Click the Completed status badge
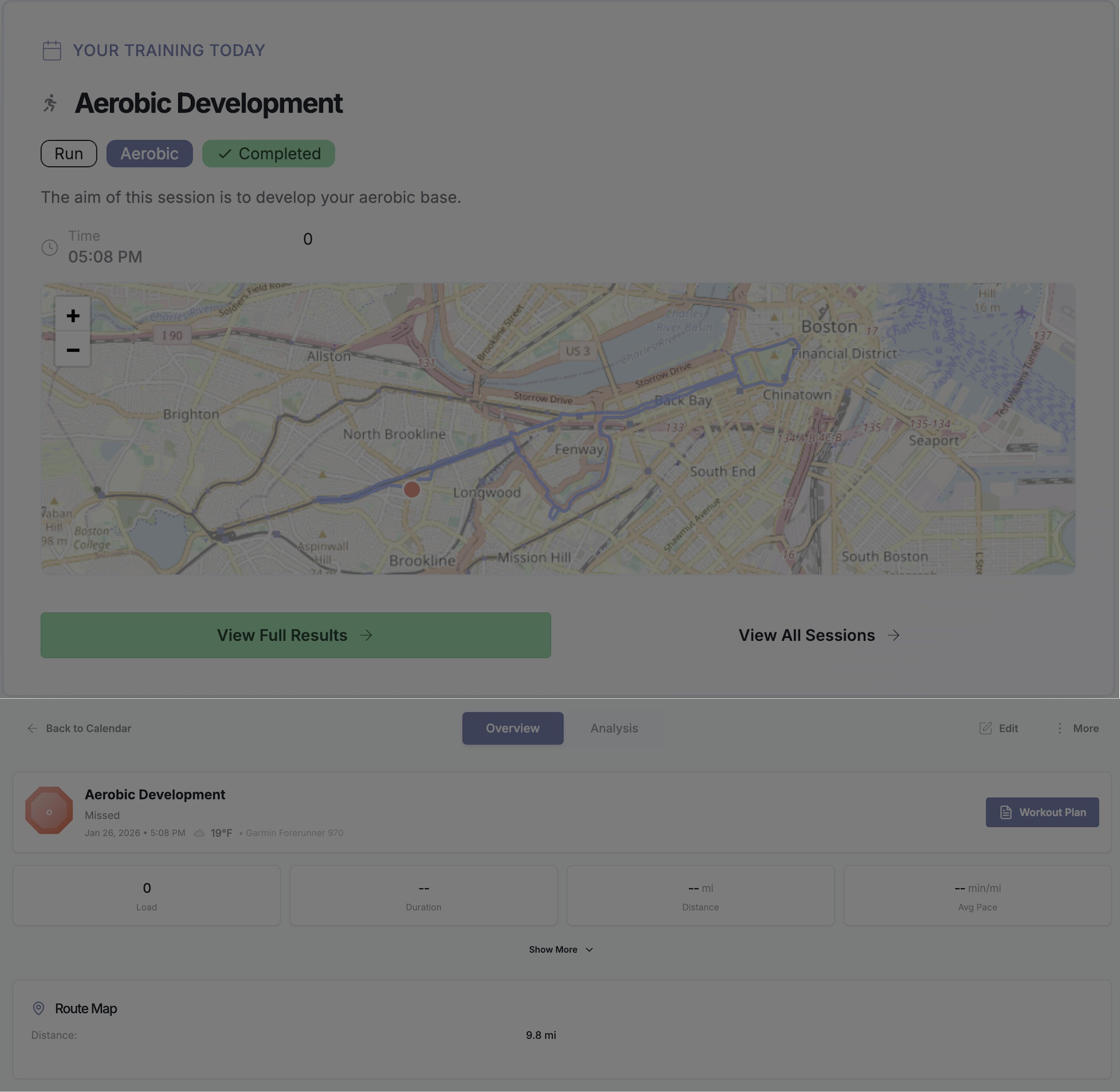This screenshot has width=1120, height=1092. [x=268, y=154]
